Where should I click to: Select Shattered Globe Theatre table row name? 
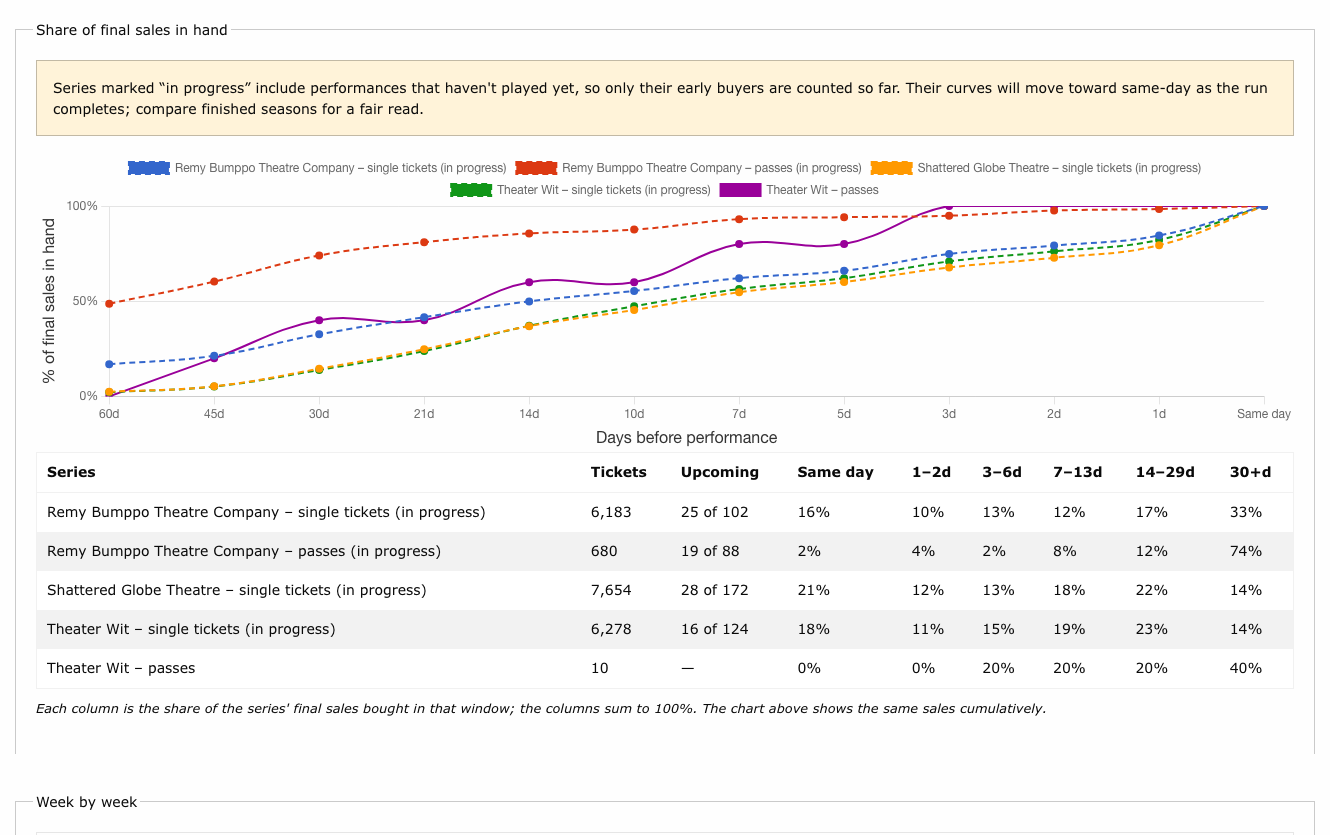click(x=237, y=590)
